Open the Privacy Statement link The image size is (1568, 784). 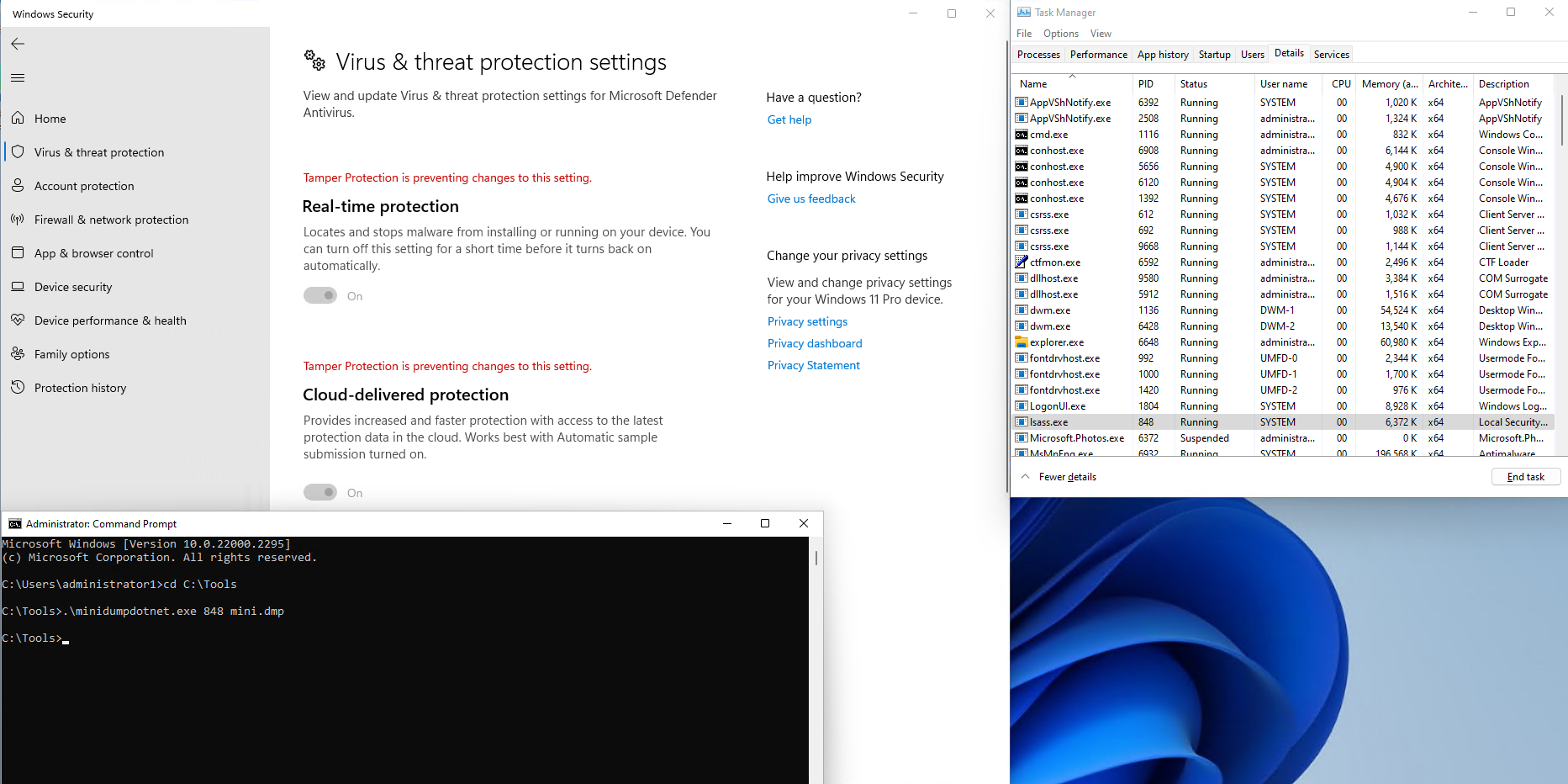point(814,365)
